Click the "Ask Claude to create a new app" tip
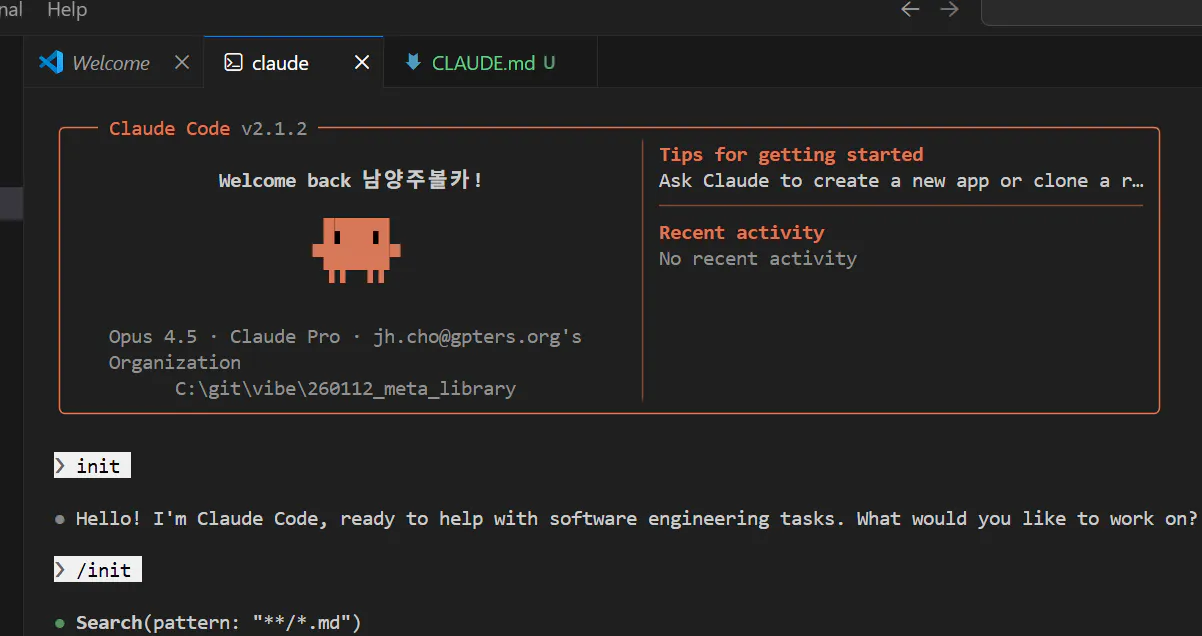This screenshot has height=636, width=1202. tap(901, 181)
